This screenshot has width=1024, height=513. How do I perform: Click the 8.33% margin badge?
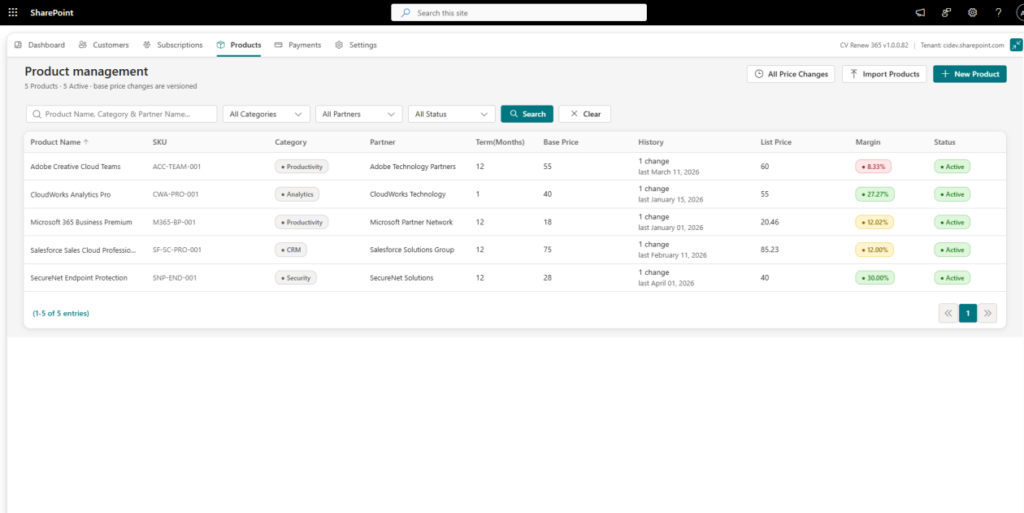[x=873, y=166]
